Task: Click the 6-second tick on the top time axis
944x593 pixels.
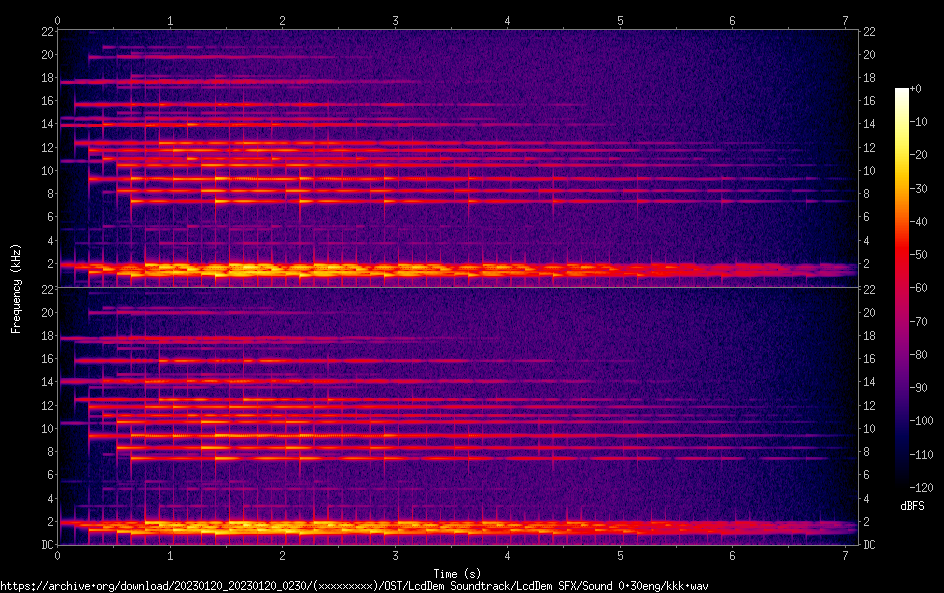Action: point(733,20)
